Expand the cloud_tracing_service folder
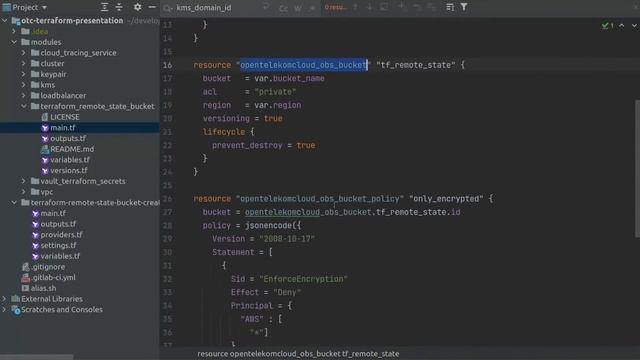The height and width of the screenshot is (360, 640). click(x=24, y=53)
